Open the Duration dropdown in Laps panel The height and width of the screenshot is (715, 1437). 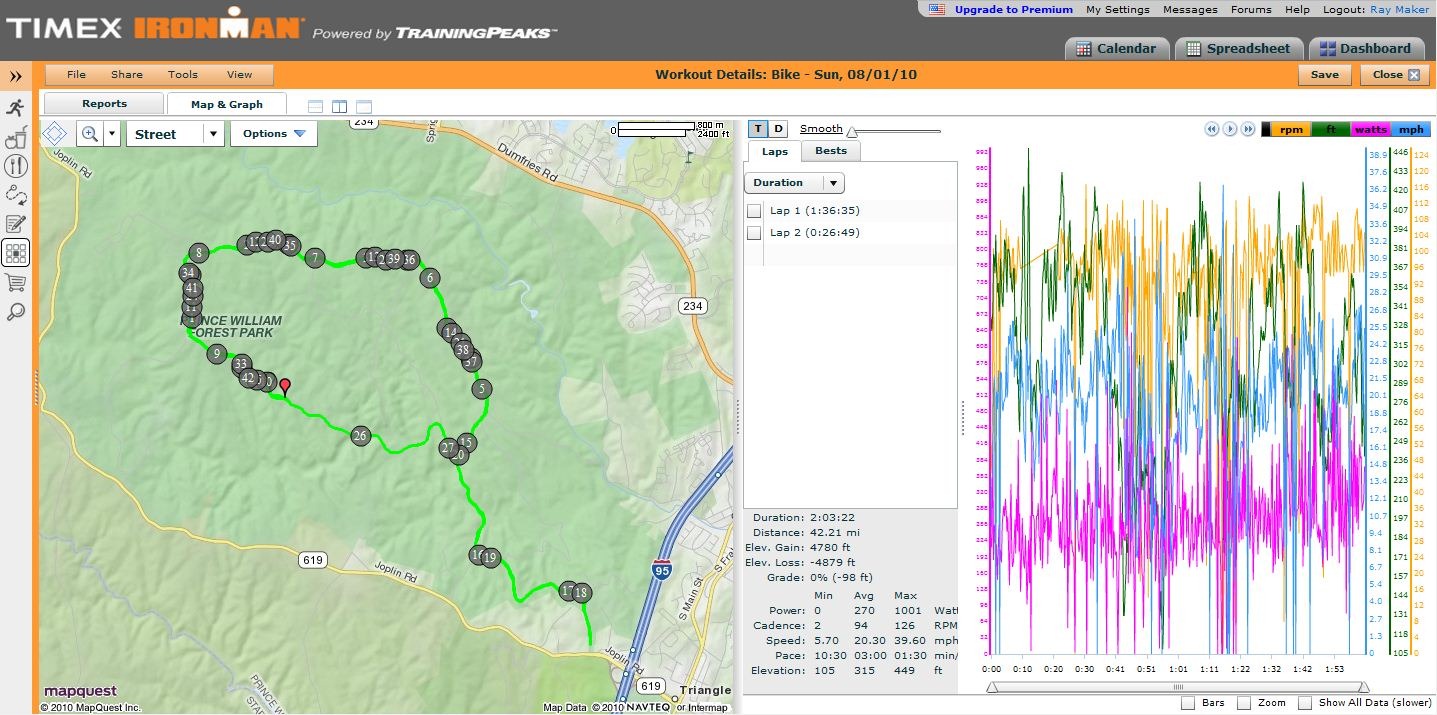click(x=794, y=183)
